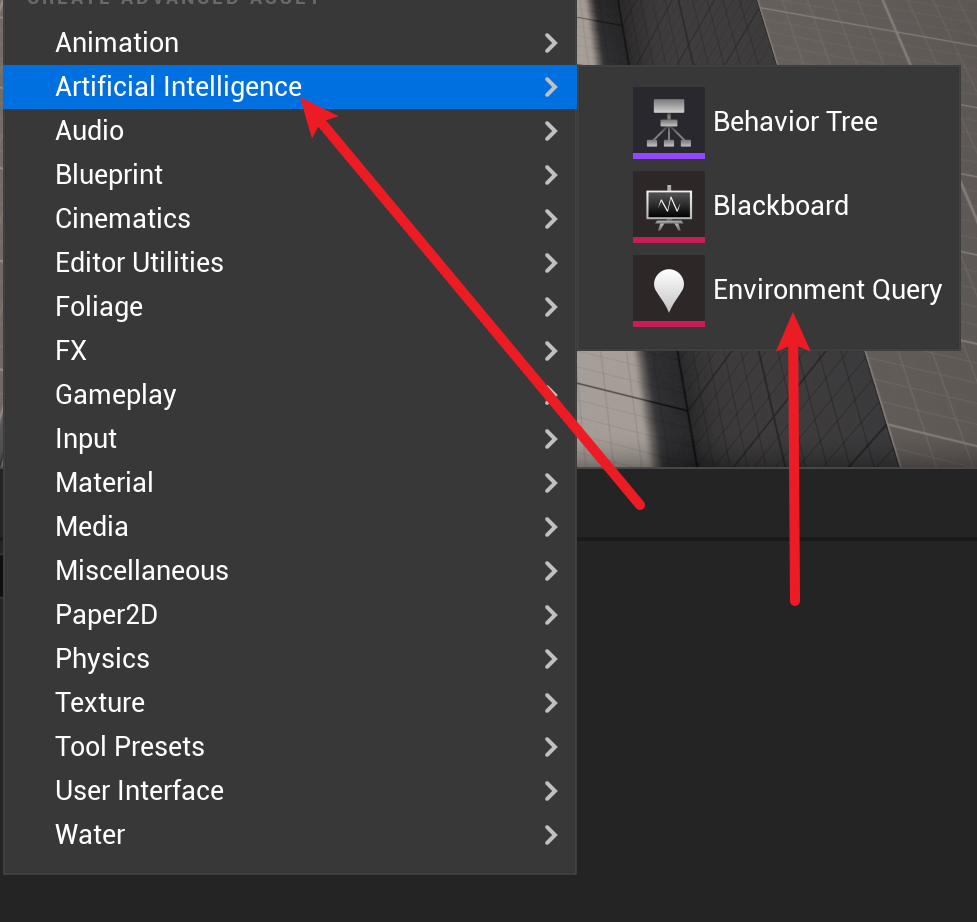
Task: Open the FX asset category
Action: [x=71, y=351]
